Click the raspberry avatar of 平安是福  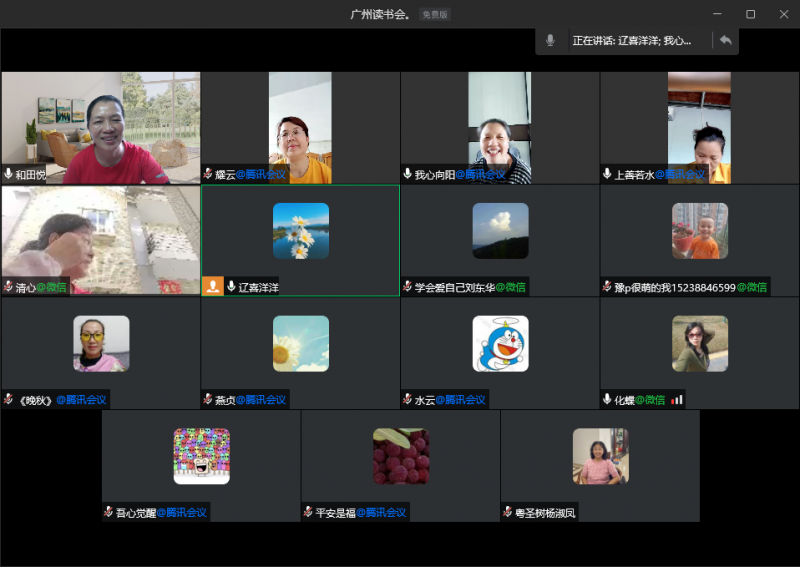click(400, 456)
